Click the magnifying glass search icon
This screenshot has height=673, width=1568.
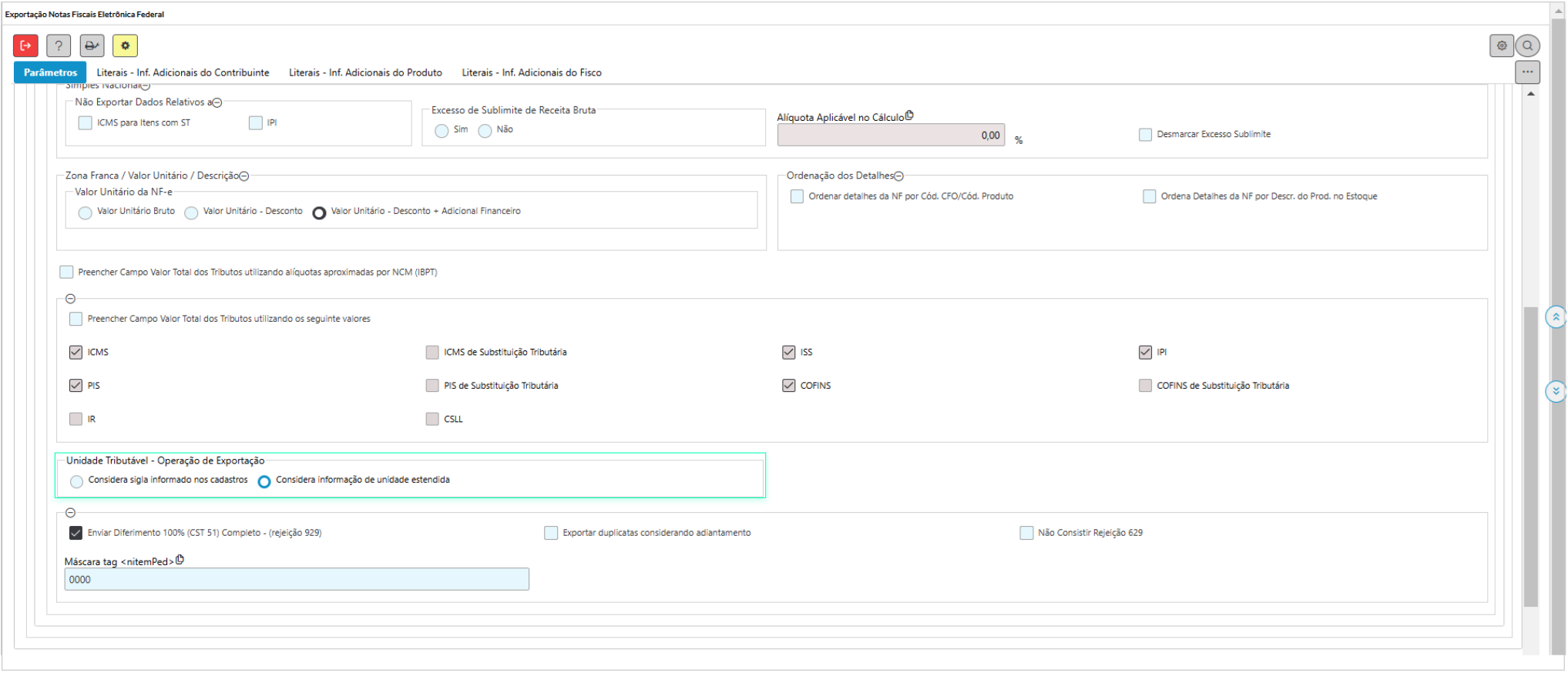1527,45
